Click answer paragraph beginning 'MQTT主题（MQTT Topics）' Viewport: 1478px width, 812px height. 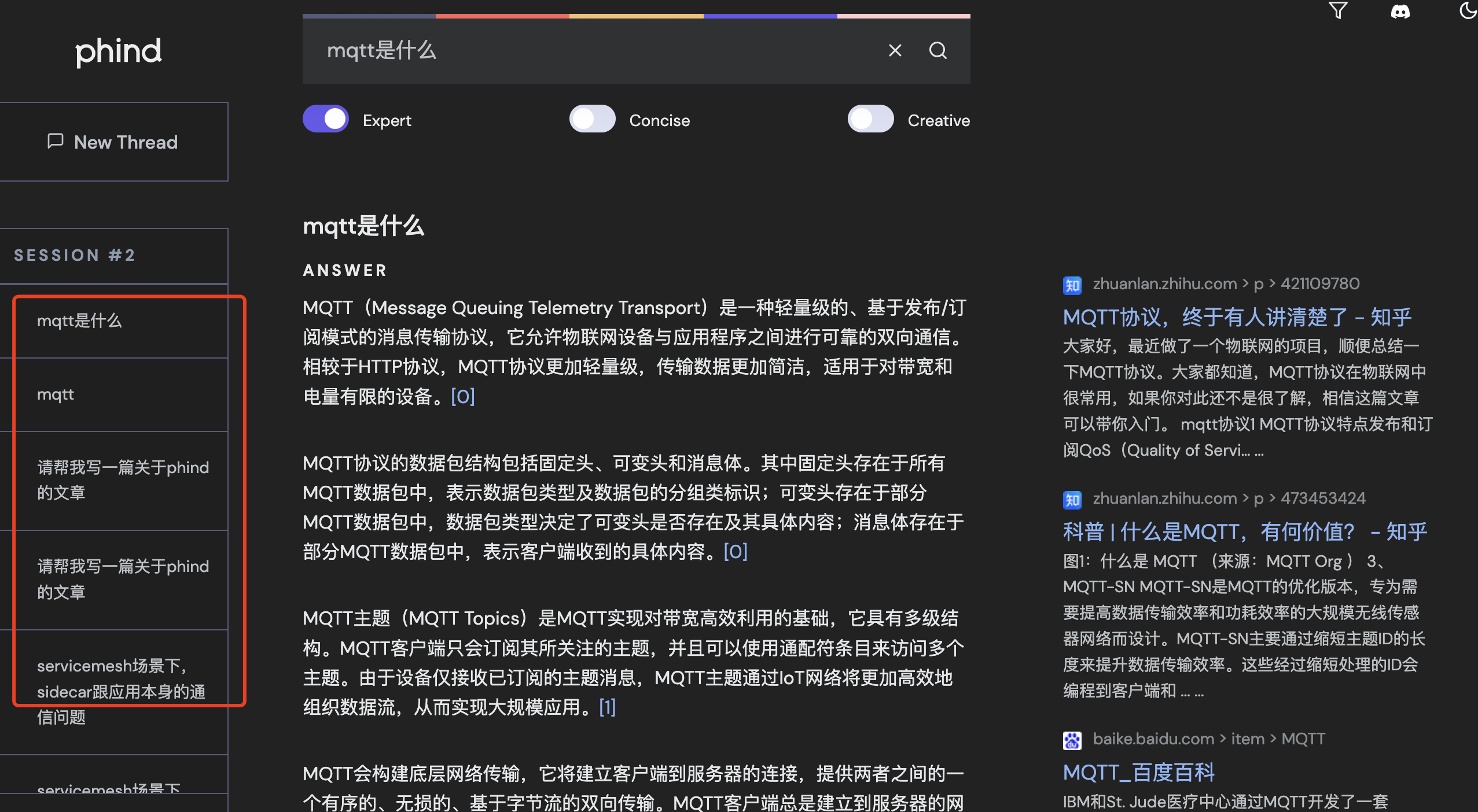click(634, 663)
